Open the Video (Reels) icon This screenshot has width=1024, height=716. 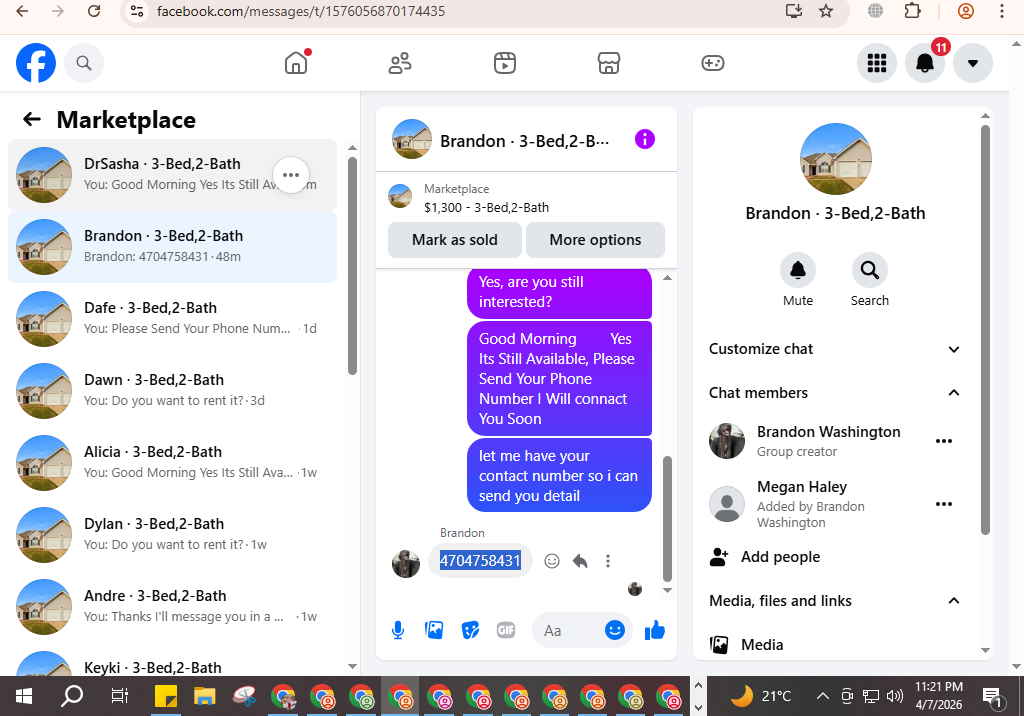[505, 63]
